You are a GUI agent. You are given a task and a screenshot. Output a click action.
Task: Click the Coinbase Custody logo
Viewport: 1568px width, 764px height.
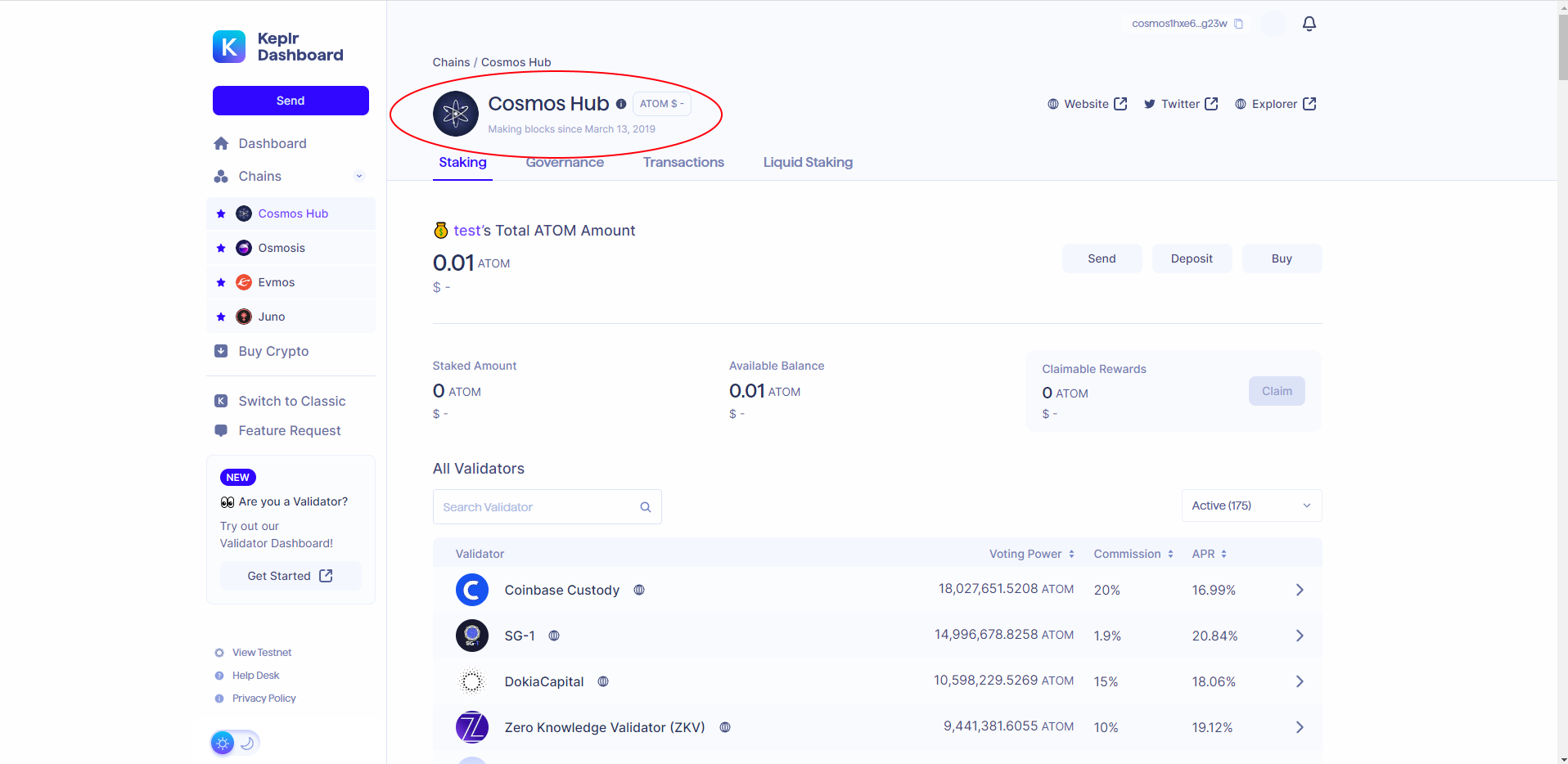[x=472, y=590]
